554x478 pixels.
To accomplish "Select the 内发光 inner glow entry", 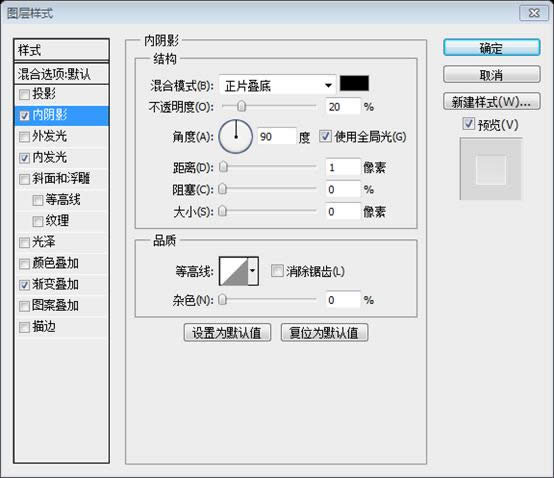I will tap(61, 158).
